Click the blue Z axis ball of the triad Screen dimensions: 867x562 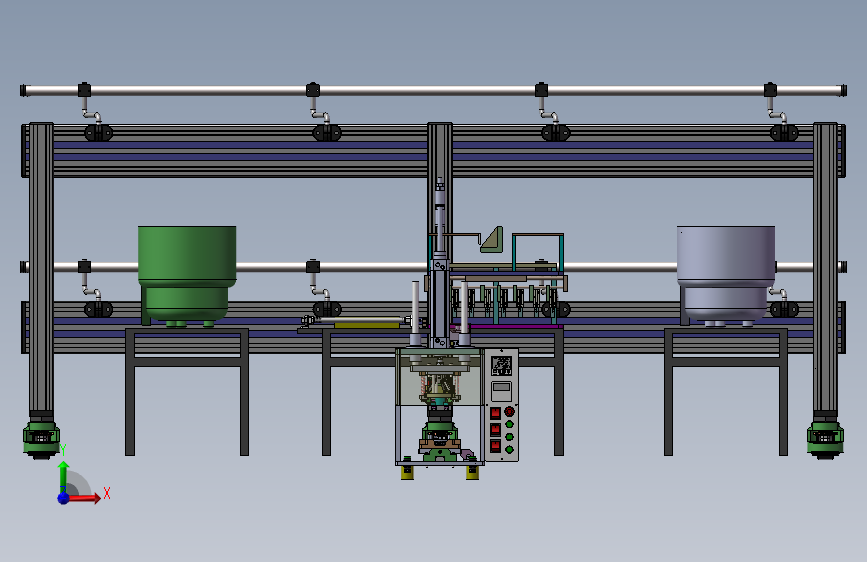click(x=63, y=498)
